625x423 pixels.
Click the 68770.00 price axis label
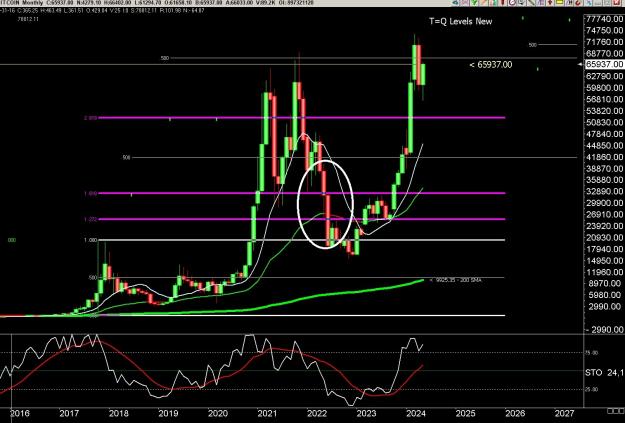pos(605,53)
